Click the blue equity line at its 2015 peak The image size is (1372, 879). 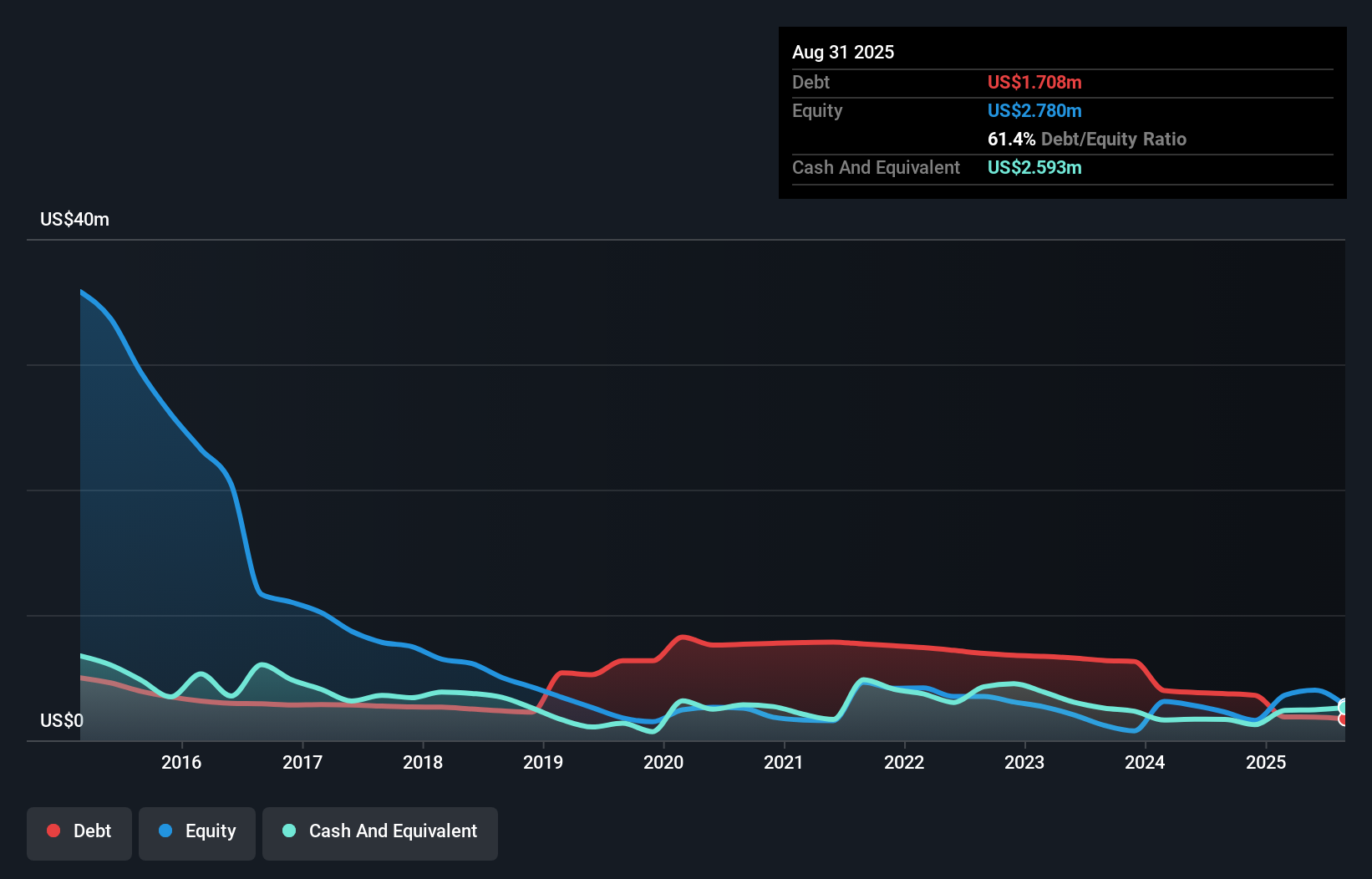(81, 292)
